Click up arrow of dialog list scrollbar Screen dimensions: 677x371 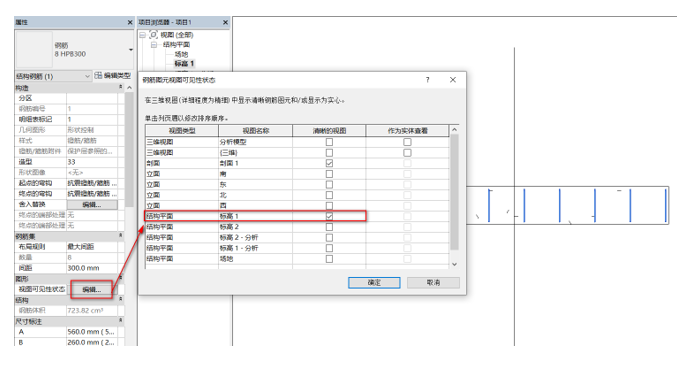(x=454, y=130)
